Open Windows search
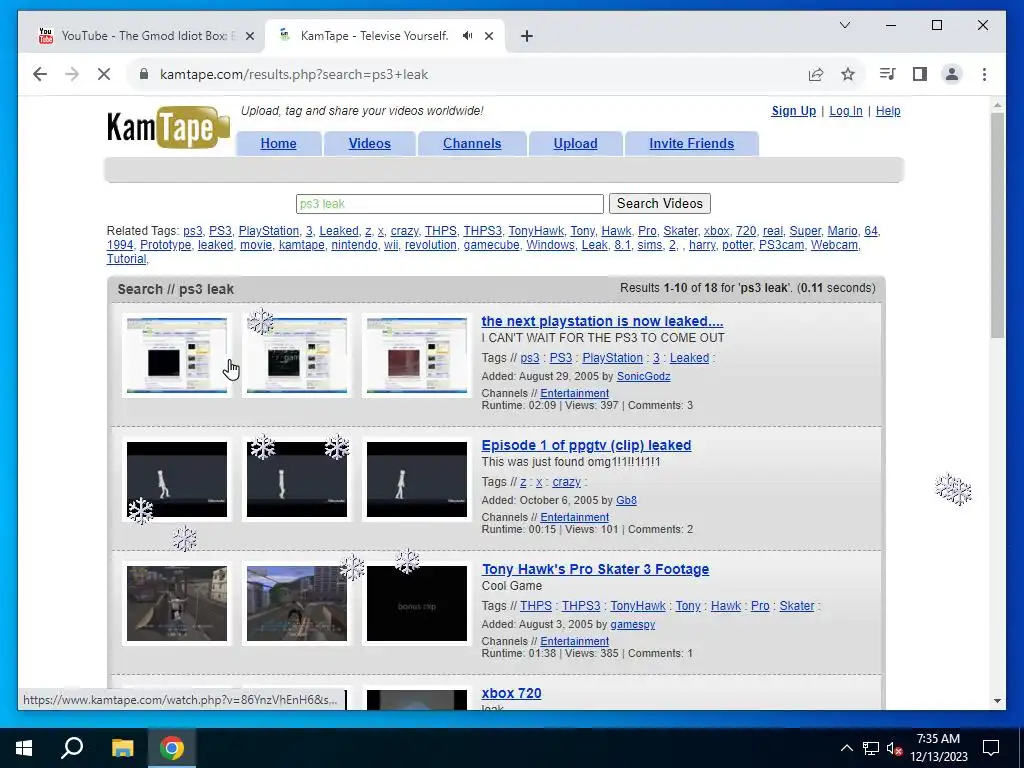This screenshot has width=1024, height=768. pyautogui.click(x=72, y=748)
